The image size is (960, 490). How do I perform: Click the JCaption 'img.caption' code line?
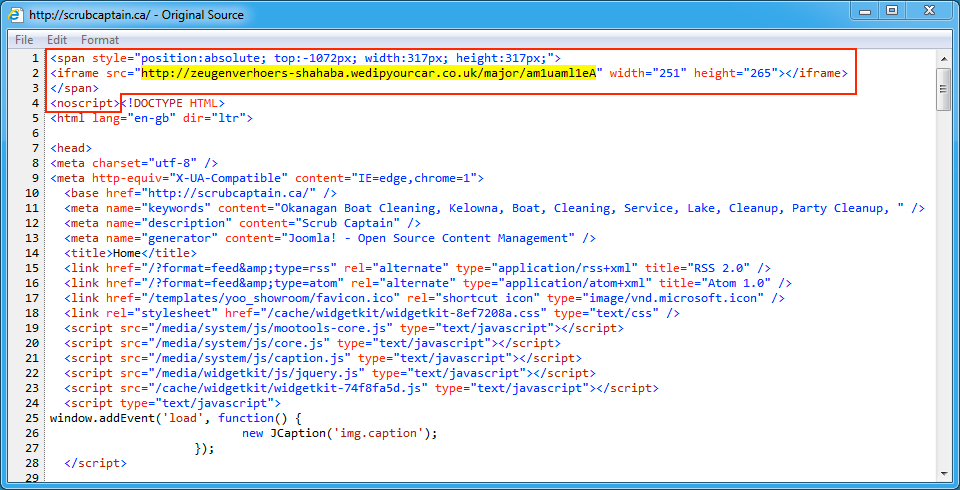click(340, 433)
